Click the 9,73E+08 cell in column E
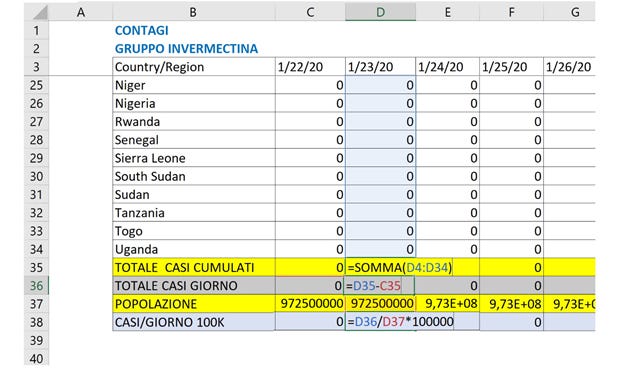 click(x=448, y=304)
